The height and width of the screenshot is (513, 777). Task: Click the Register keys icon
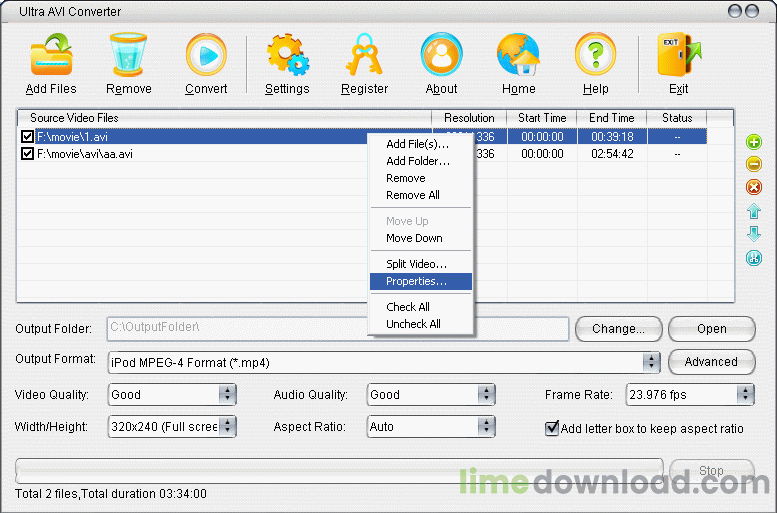pos(364,56)
